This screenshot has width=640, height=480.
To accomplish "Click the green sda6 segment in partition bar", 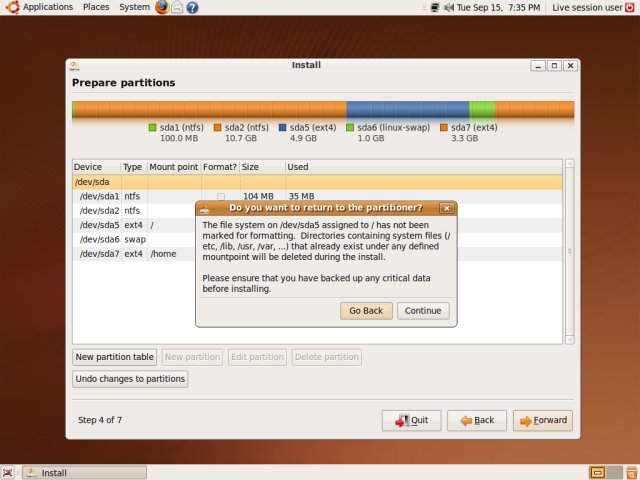I will [x=482, y=110].
